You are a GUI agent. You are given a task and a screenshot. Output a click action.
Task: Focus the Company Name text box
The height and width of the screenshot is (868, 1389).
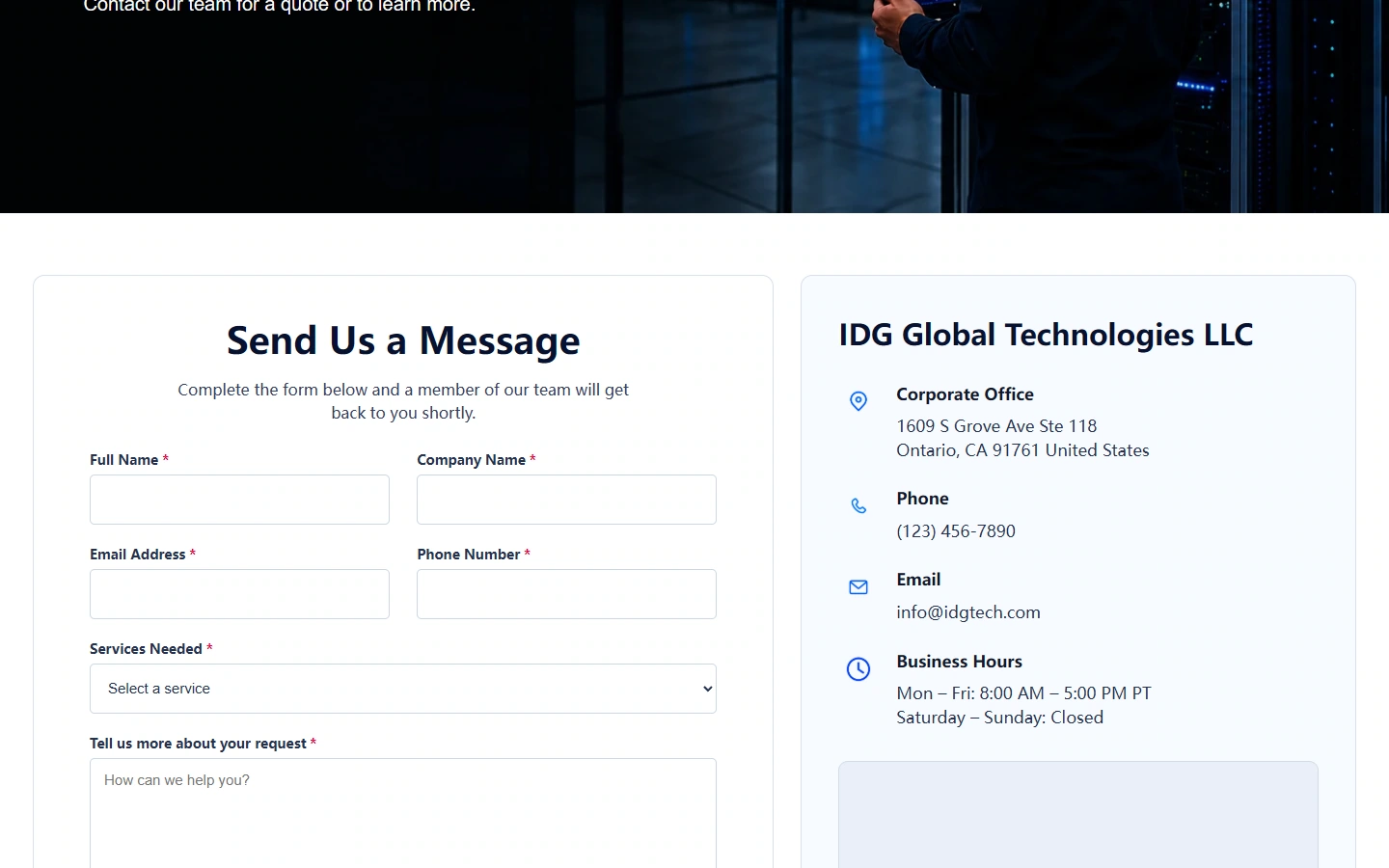pyautogui.click(x=566, y=500)
